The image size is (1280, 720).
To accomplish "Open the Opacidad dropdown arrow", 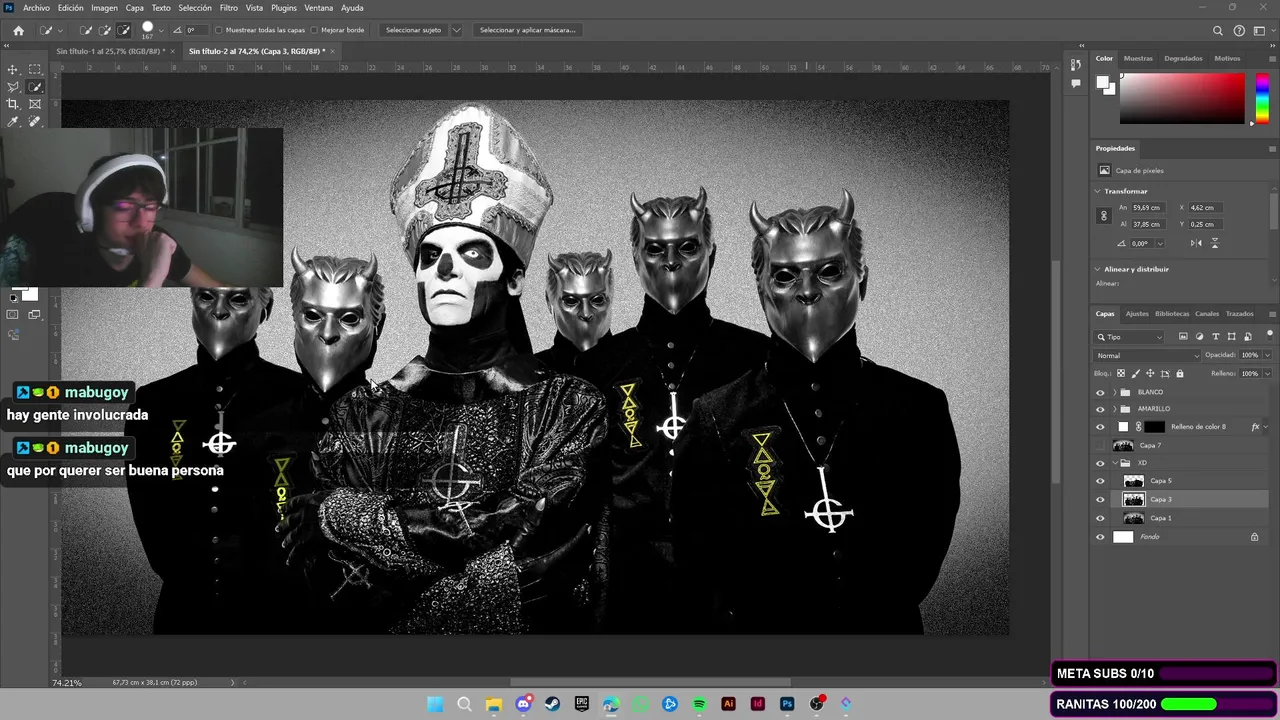I will point(1268,355).
